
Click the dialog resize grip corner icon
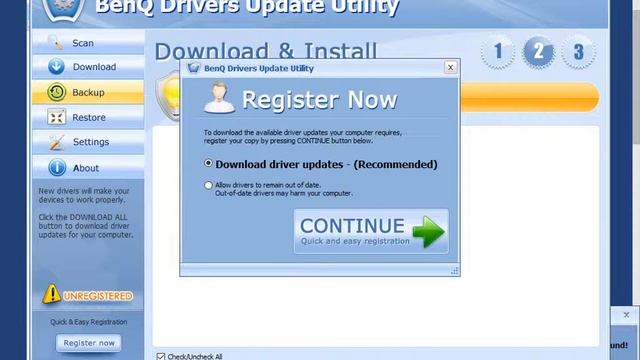click(x=455, y=271)
